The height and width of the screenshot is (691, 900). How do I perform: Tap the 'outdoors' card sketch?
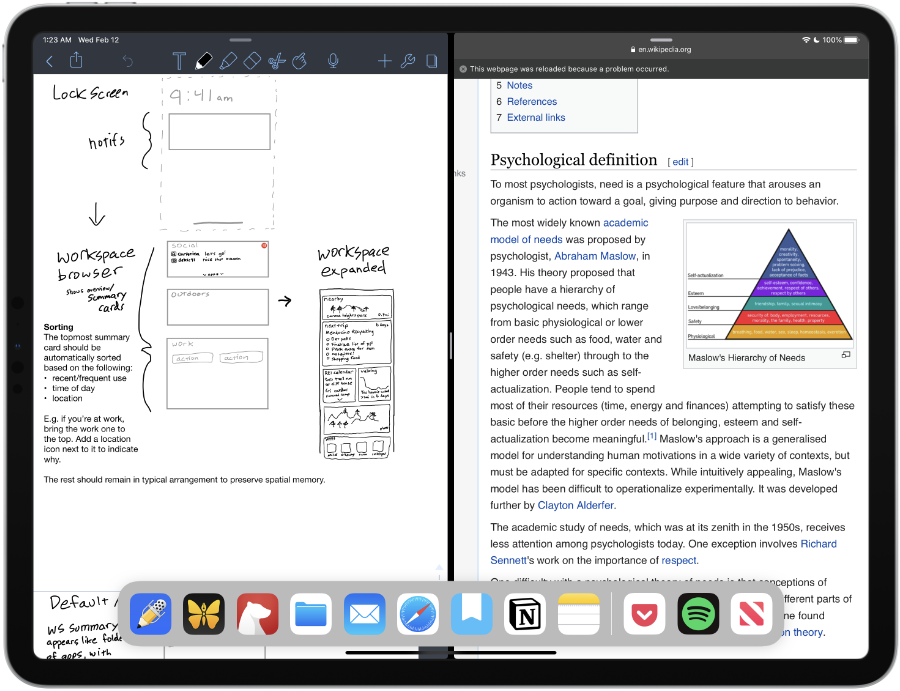tap(218, 307)
